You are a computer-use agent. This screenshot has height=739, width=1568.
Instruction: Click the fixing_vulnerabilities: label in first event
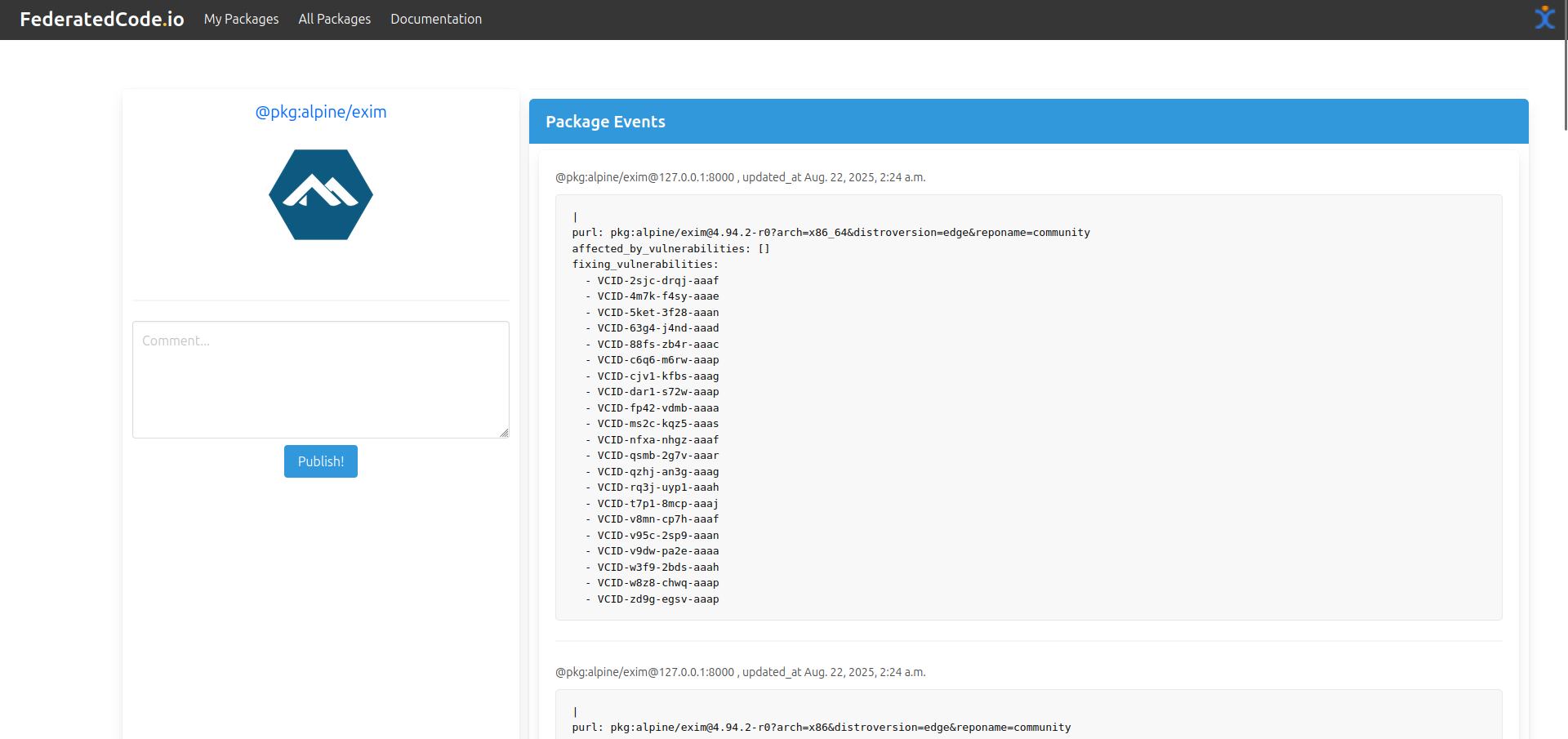(x=645, y=265)
